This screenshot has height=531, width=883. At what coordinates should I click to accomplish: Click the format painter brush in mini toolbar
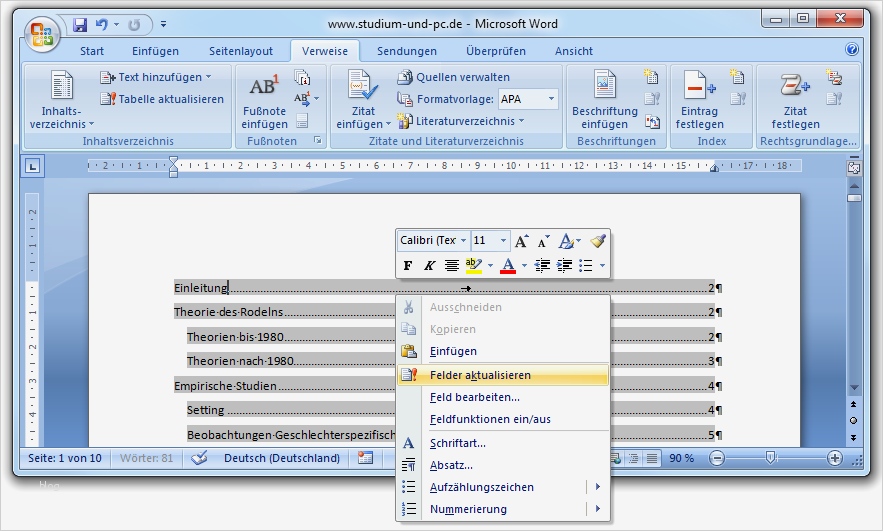pos(598,241)
